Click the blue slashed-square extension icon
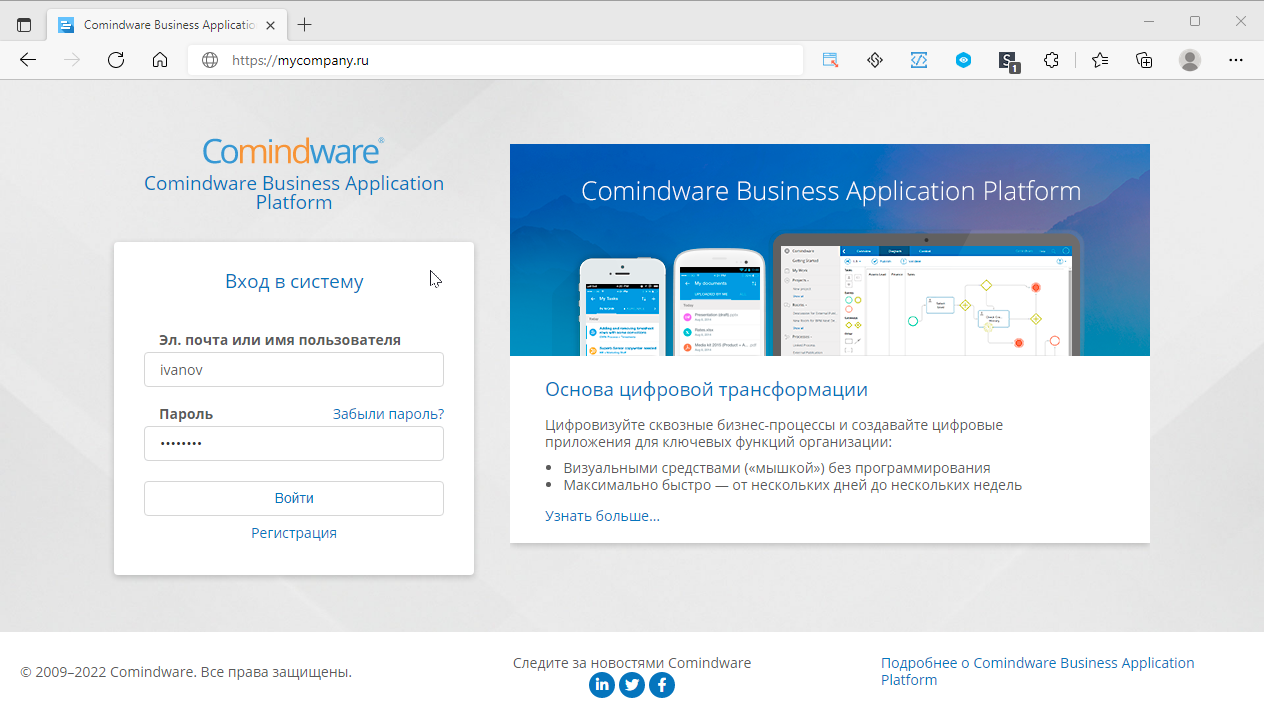Viewport: 1264px width, 712px height. pos(919,60)
